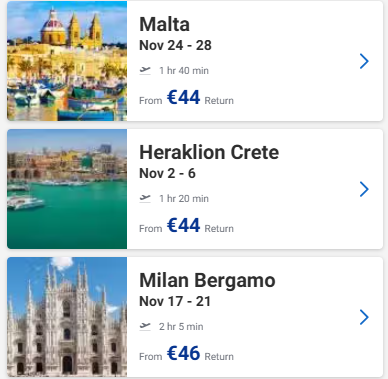Image resolution: width=388 pixels, height=379 pixels.
Task: Open the Milan Bergamo destination title
Action: click(207, 280)
